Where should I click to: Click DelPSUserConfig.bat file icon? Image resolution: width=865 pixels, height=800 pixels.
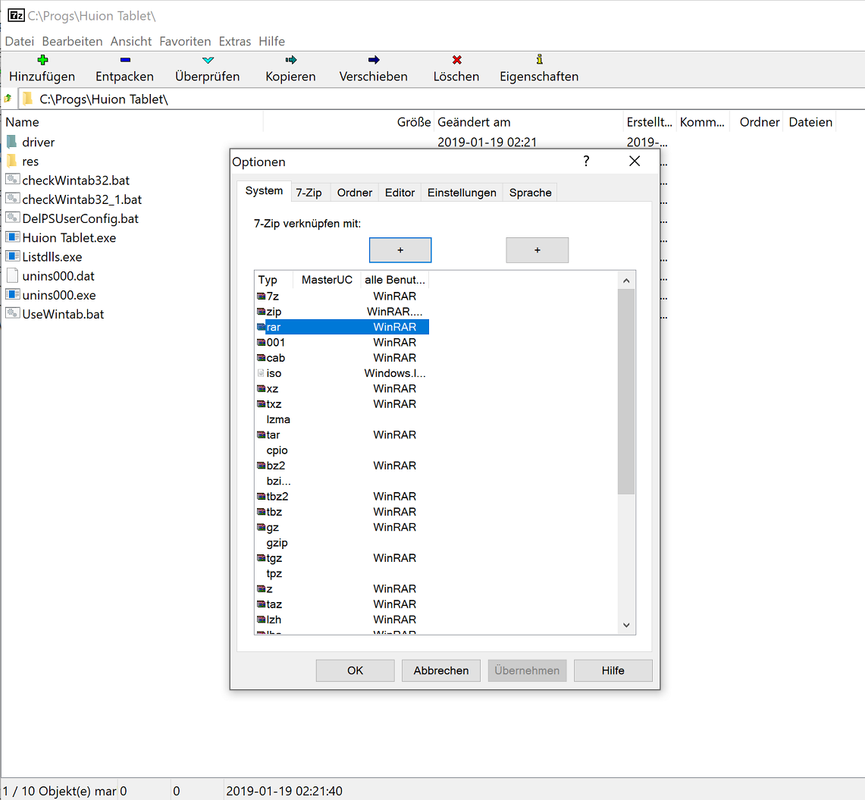tap(13, 218)
